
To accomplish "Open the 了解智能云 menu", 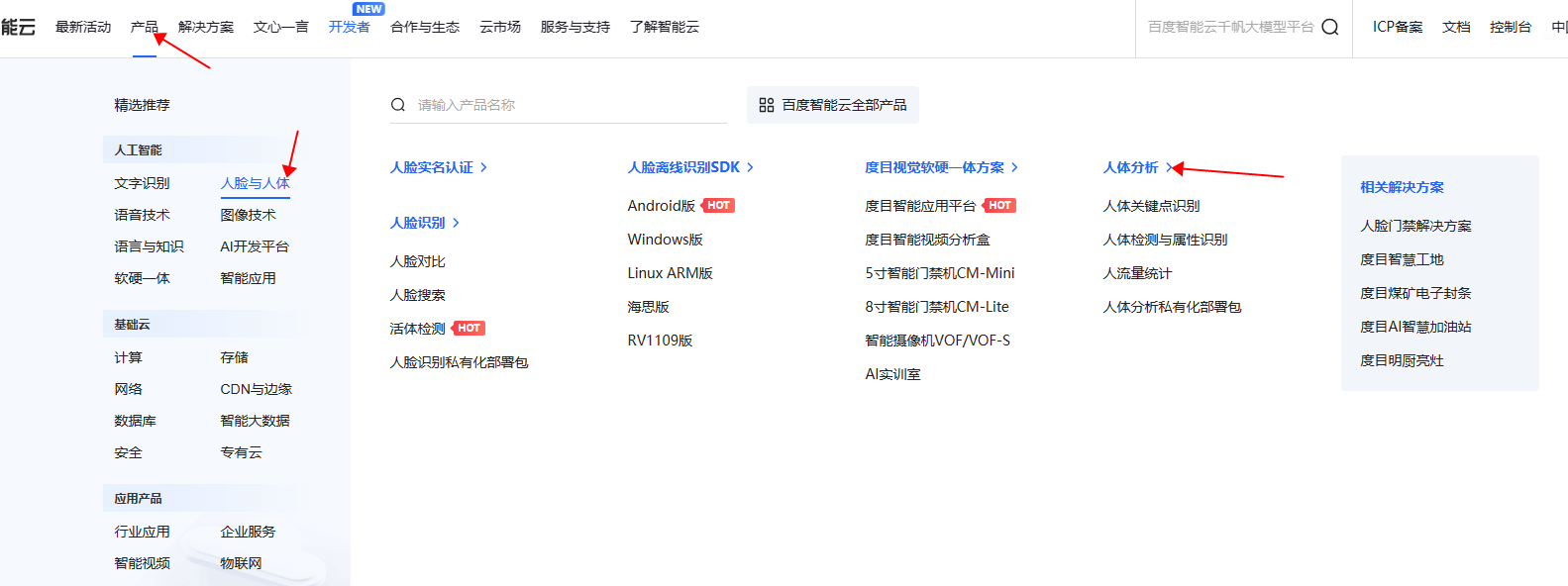I will pos(665,28).
